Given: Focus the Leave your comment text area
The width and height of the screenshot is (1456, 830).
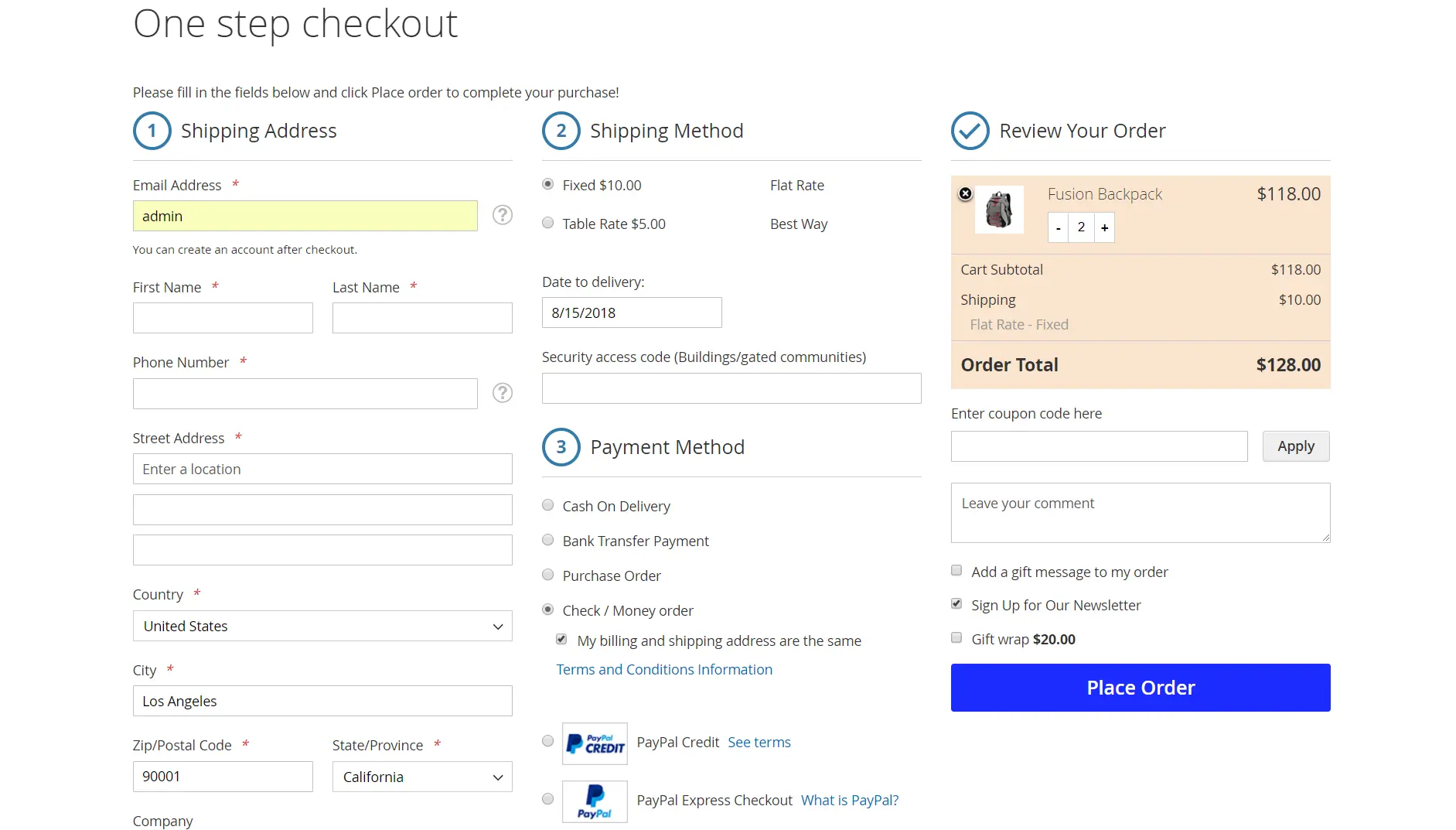Looking at the screenshot, I should point(1140,513).
